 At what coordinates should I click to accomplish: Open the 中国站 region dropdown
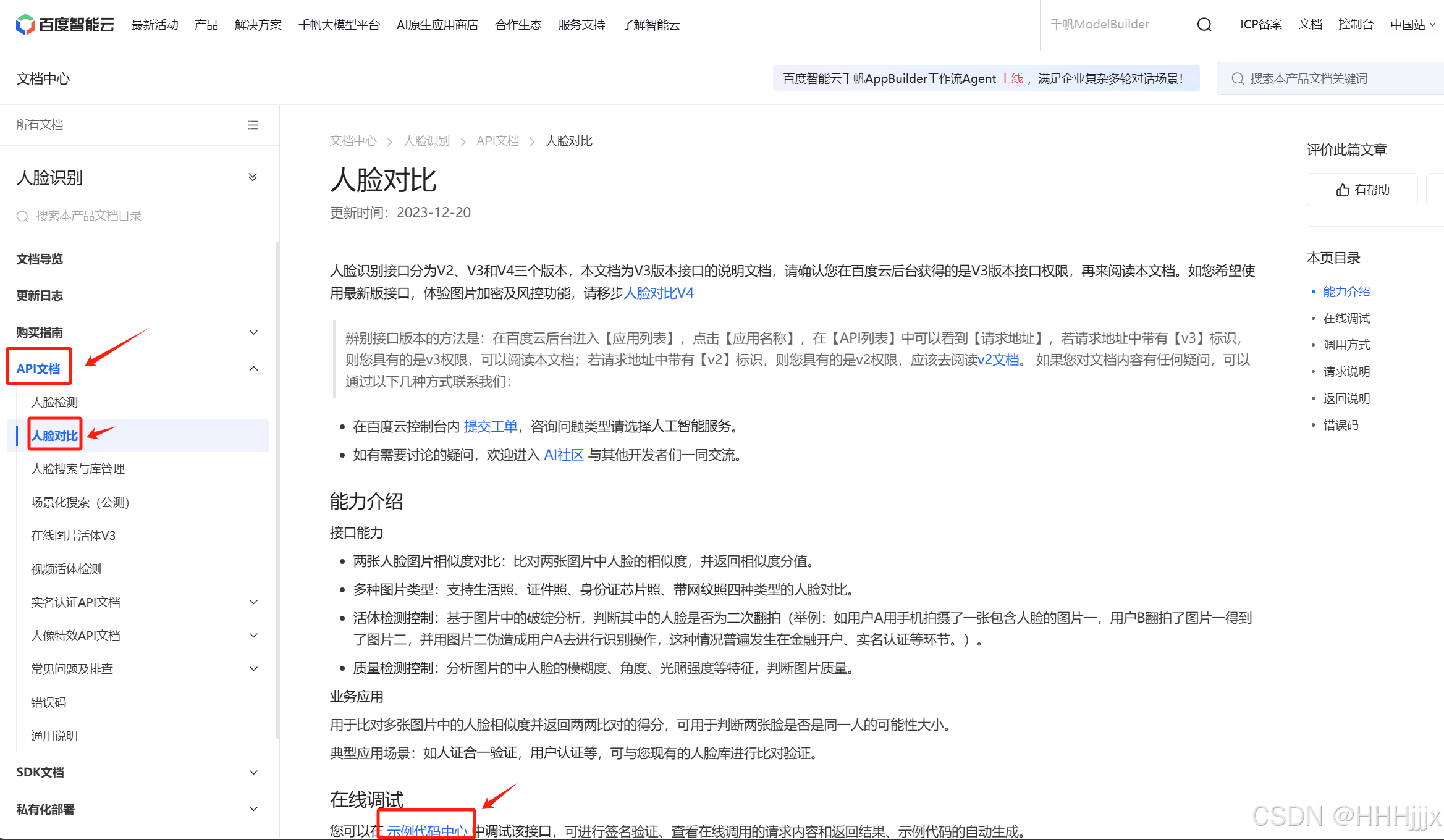point(1412,25)
